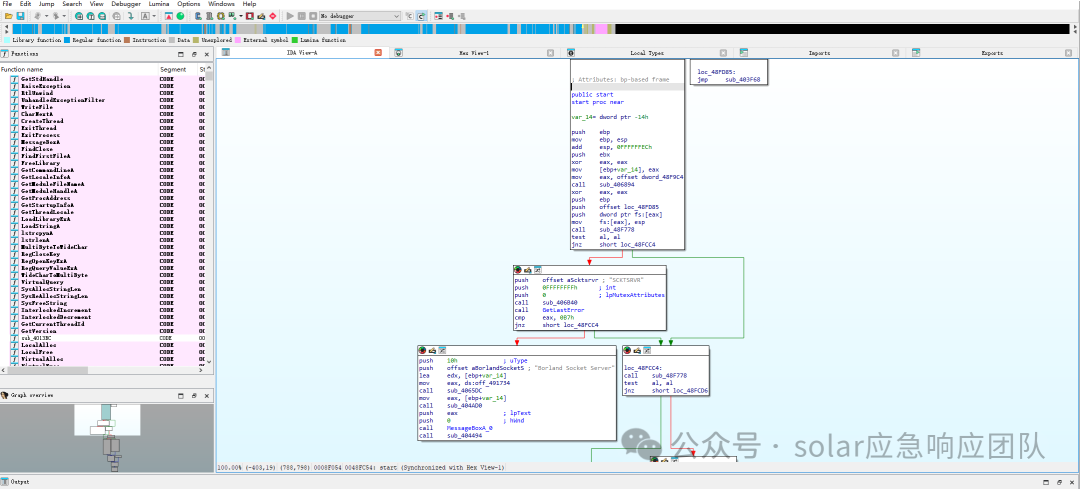Screen dimensions: 1080x489
Task: Click the Output panel icon
Action: [x=5, y=483]
